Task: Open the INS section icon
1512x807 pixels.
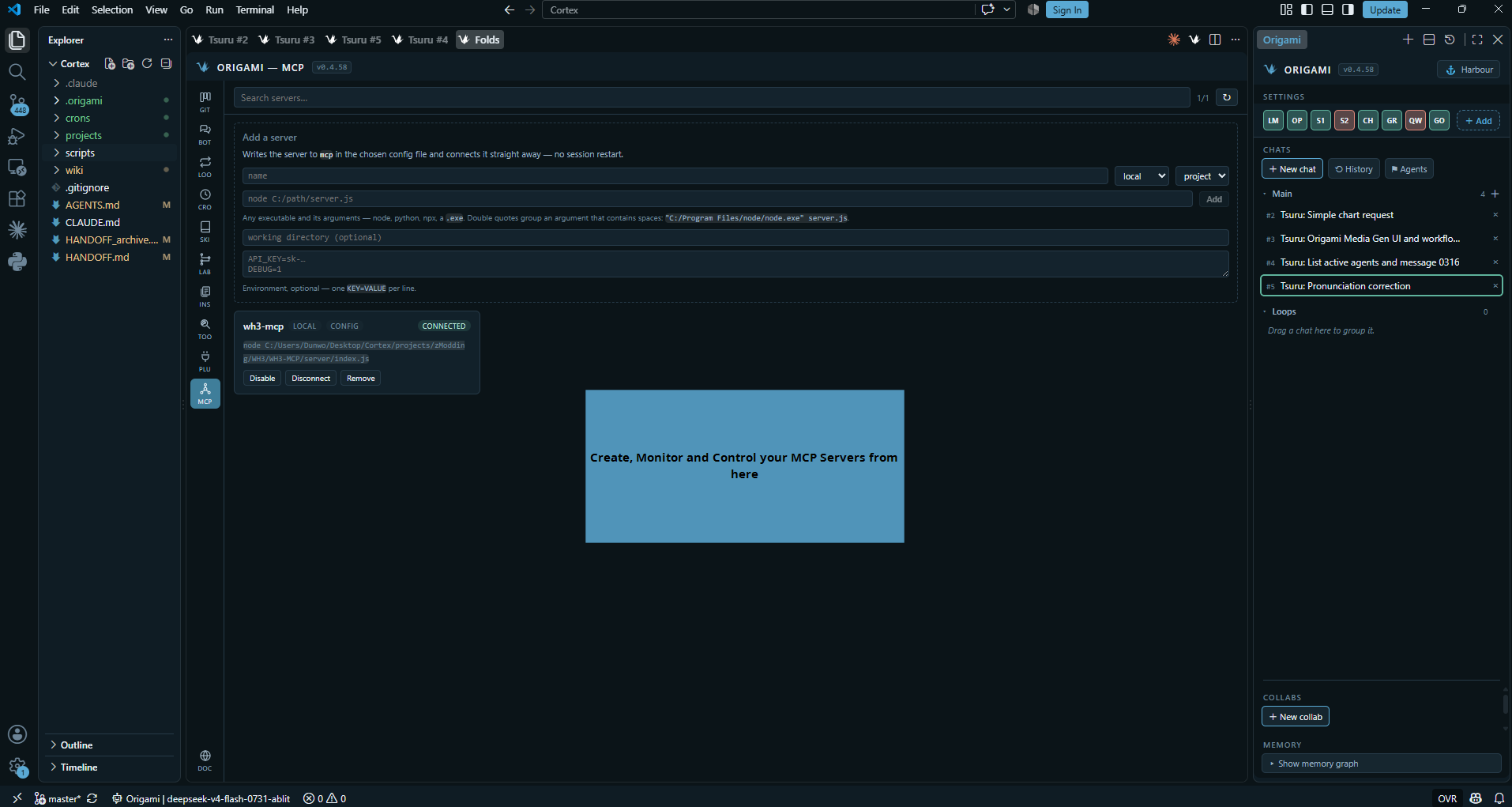Action: pyautogui.click(x=205, y=296)
